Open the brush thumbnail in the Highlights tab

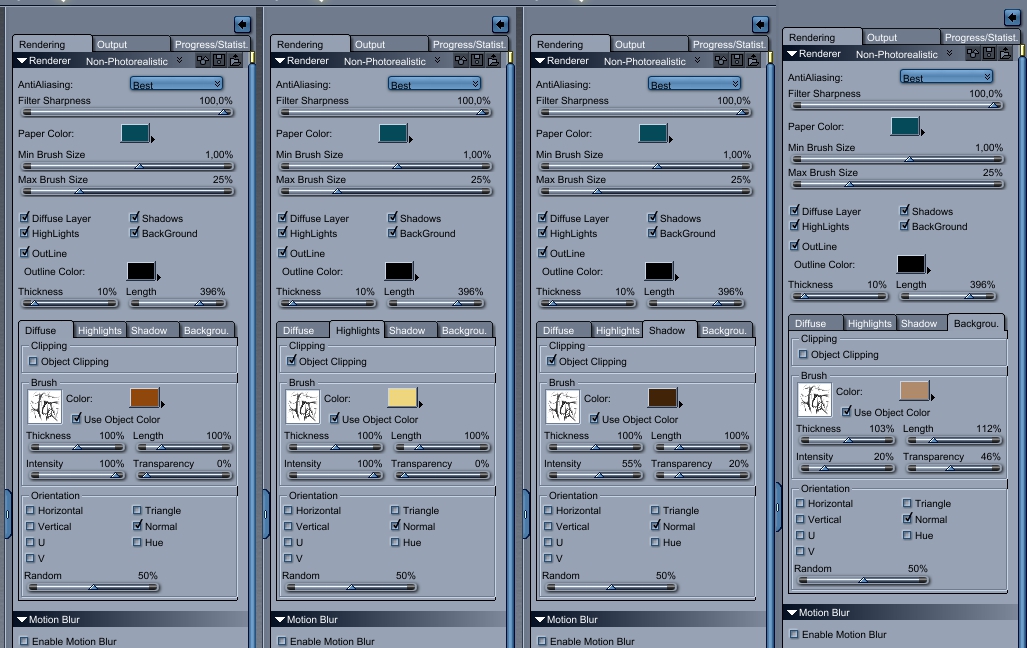(x=303, y=406)
